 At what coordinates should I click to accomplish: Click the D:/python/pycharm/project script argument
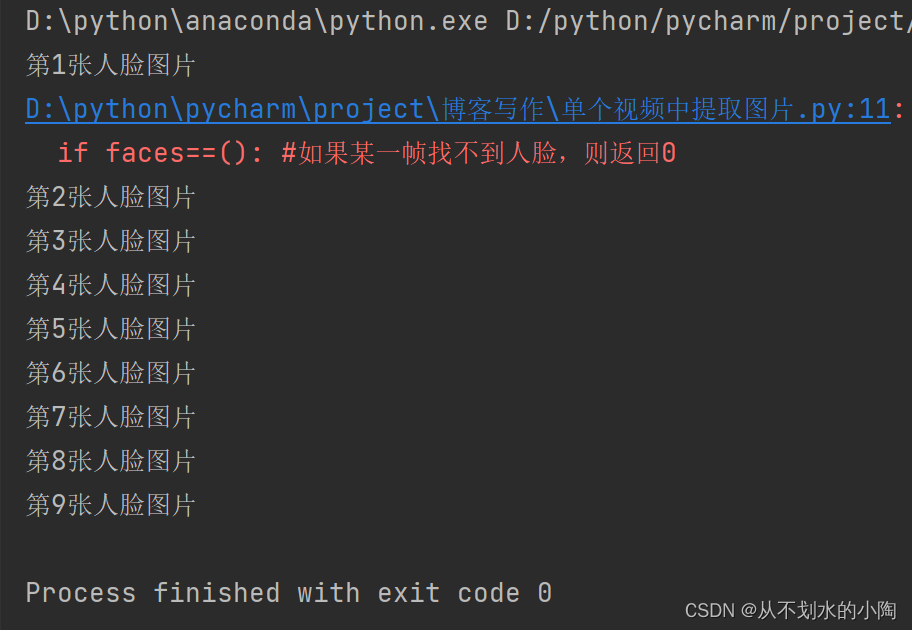700,21
